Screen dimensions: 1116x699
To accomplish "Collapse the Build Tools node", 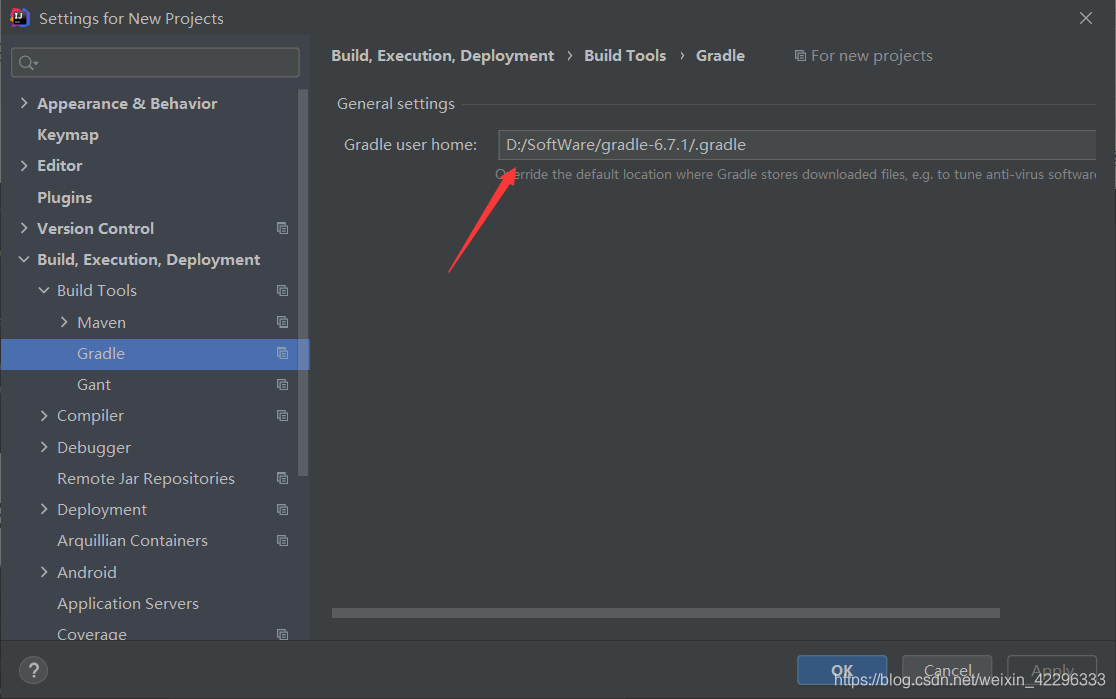I will 44,290.
